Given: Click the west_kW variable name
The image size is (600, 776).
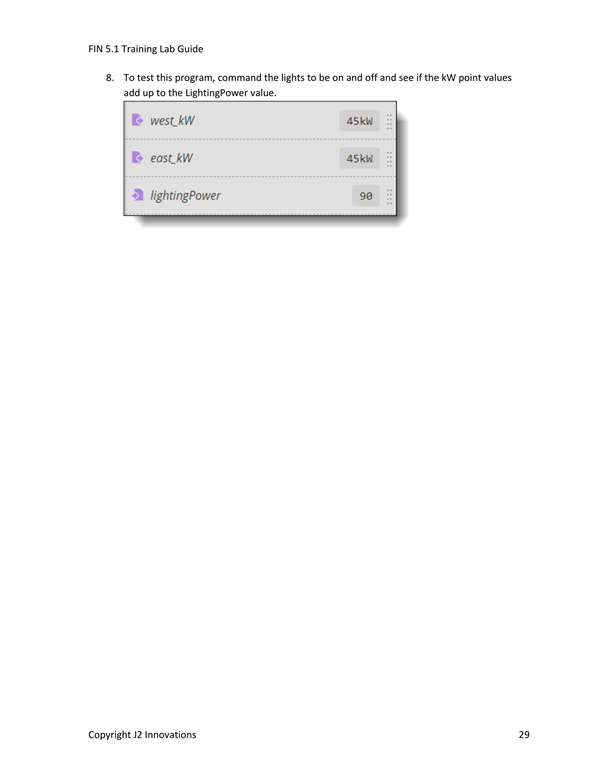Looking at the screenshot, I should pos(172,120).
